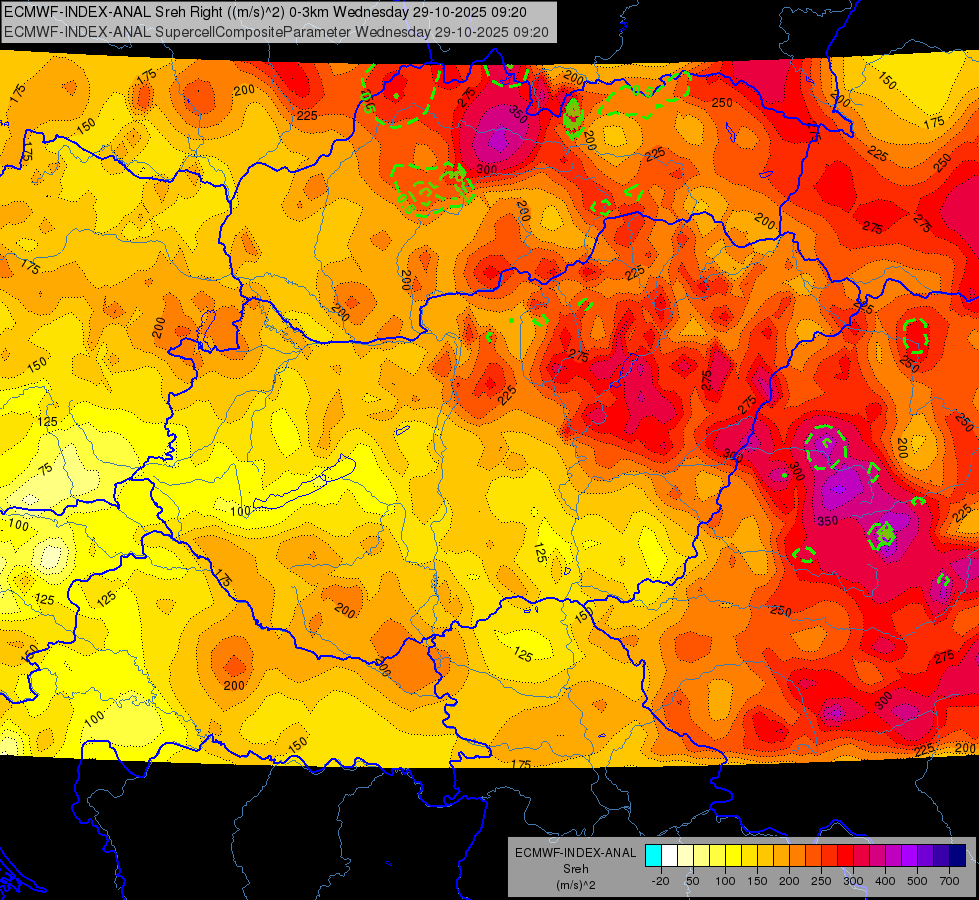This screenshot has width=979, height=900.
Task: Click the Sreh Right 0-3km title line
Action: 265,12
